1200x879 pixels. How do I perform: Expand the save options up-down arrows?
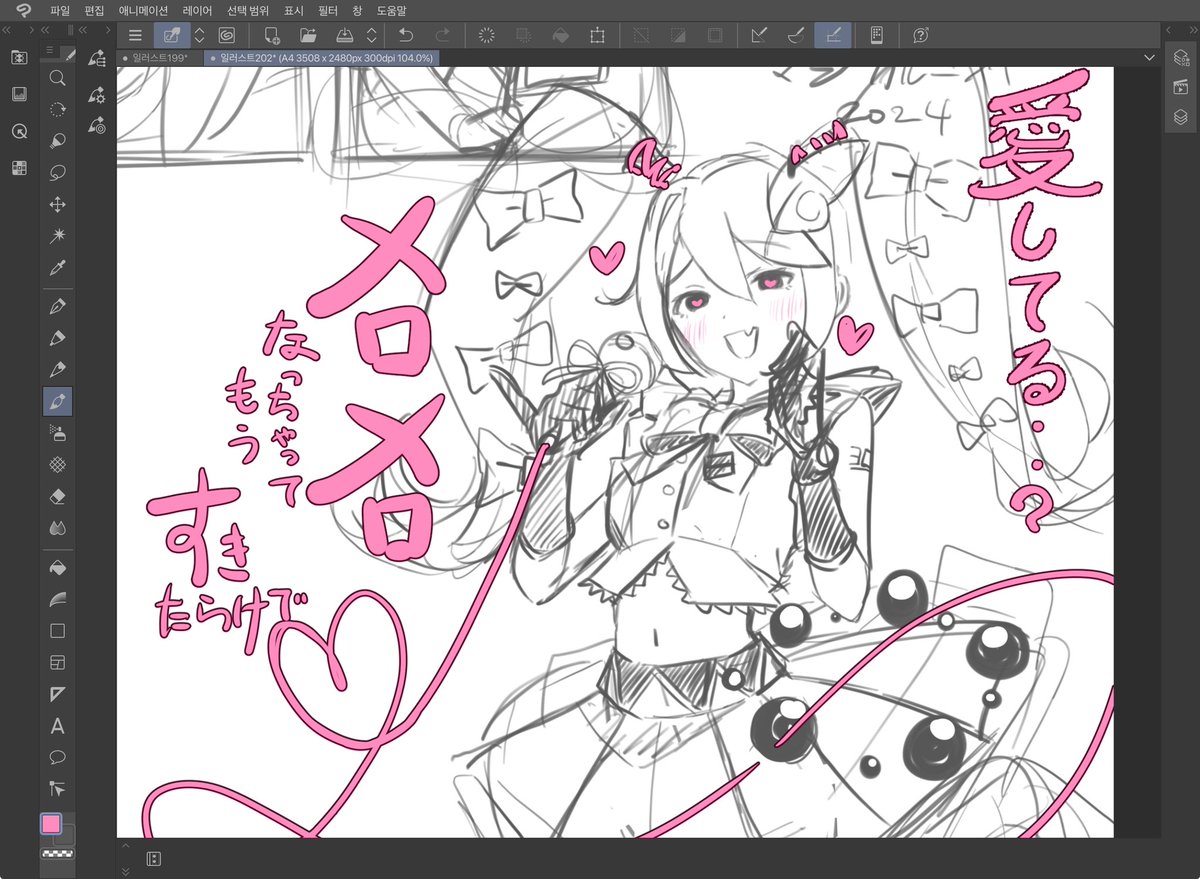point(371,35)
